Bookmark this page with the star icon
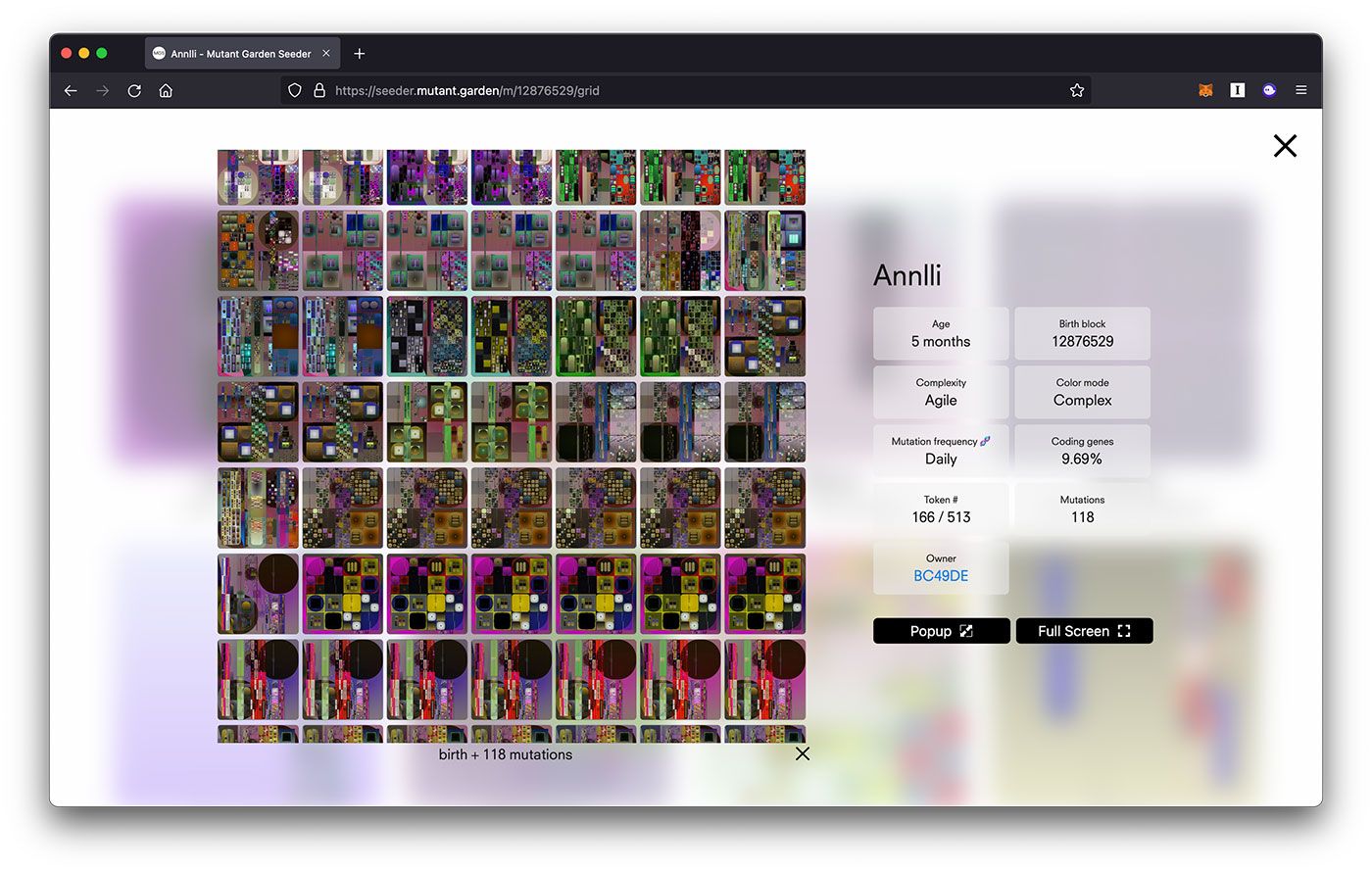1372x872 pixels. click(x=1077, y=90)
